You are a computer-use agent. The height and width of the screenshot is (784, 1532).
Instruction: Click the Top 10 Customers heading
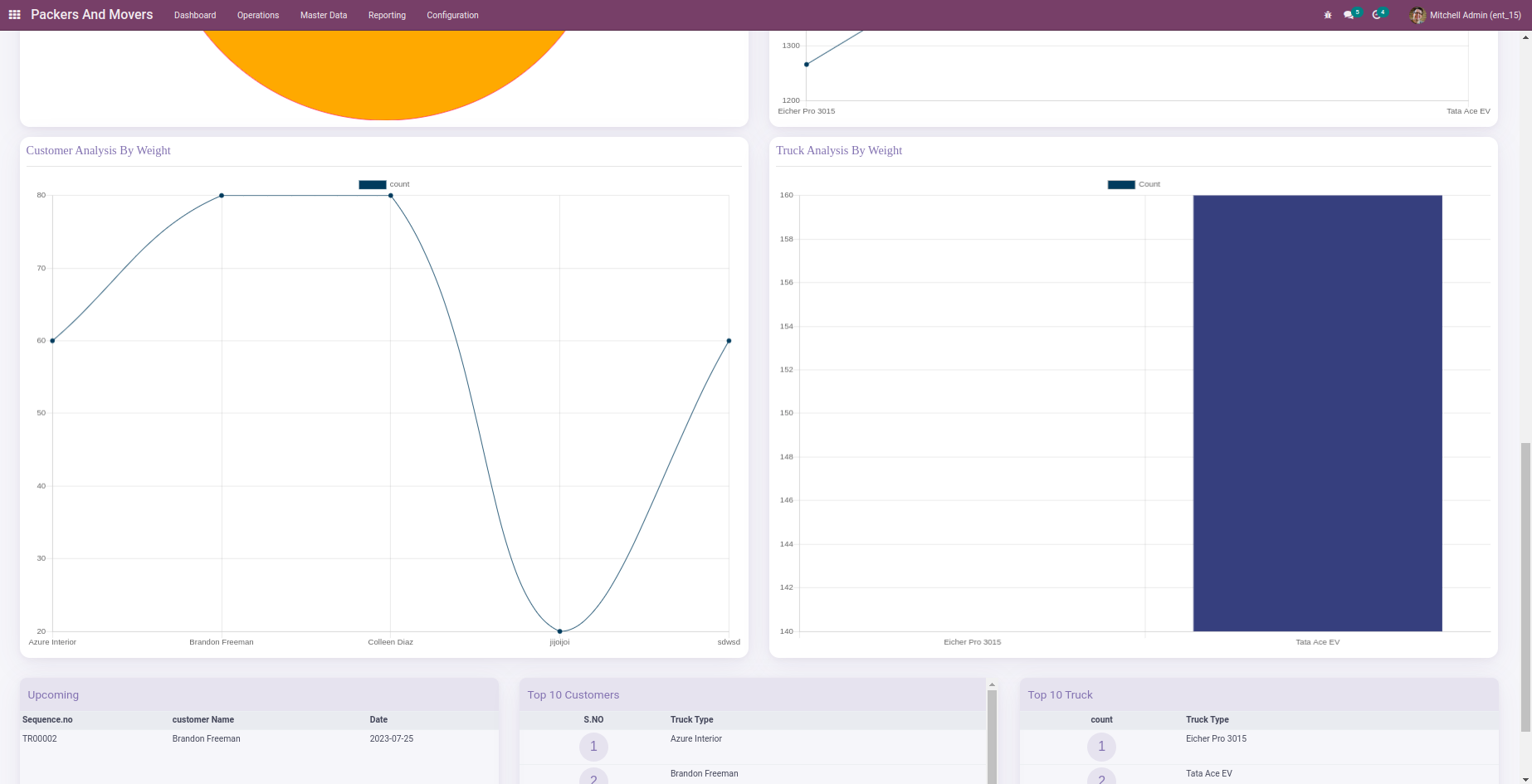(x=573, y=695)
